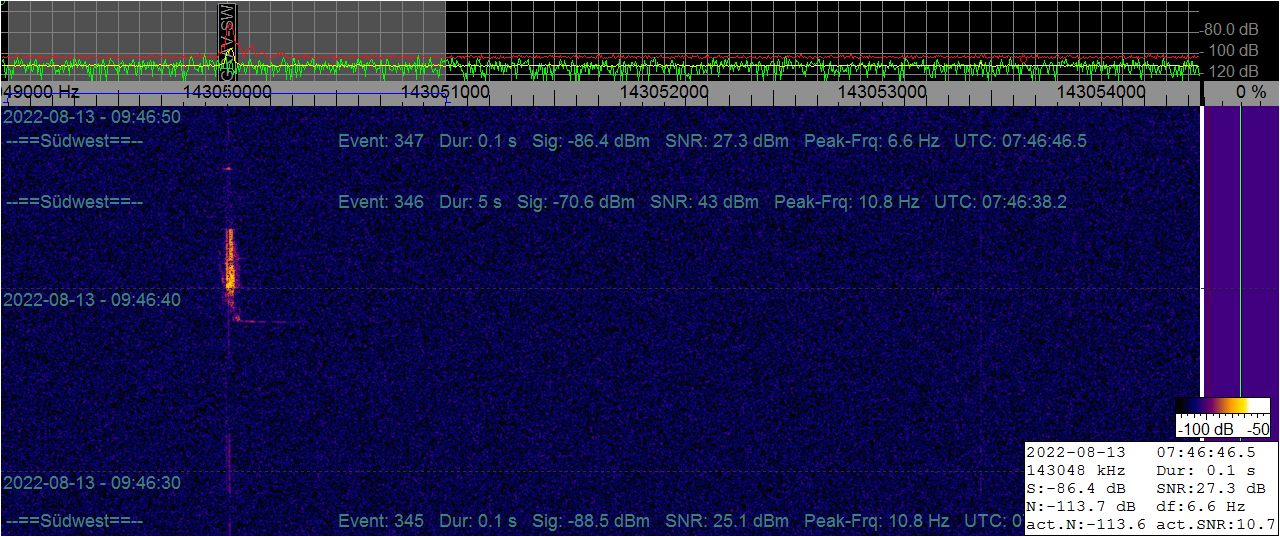Click Peak-Frq: 10.8 Hz in event 346 row
The width and height of the screenshot is (1280, 537).
(x=846, y=202)
